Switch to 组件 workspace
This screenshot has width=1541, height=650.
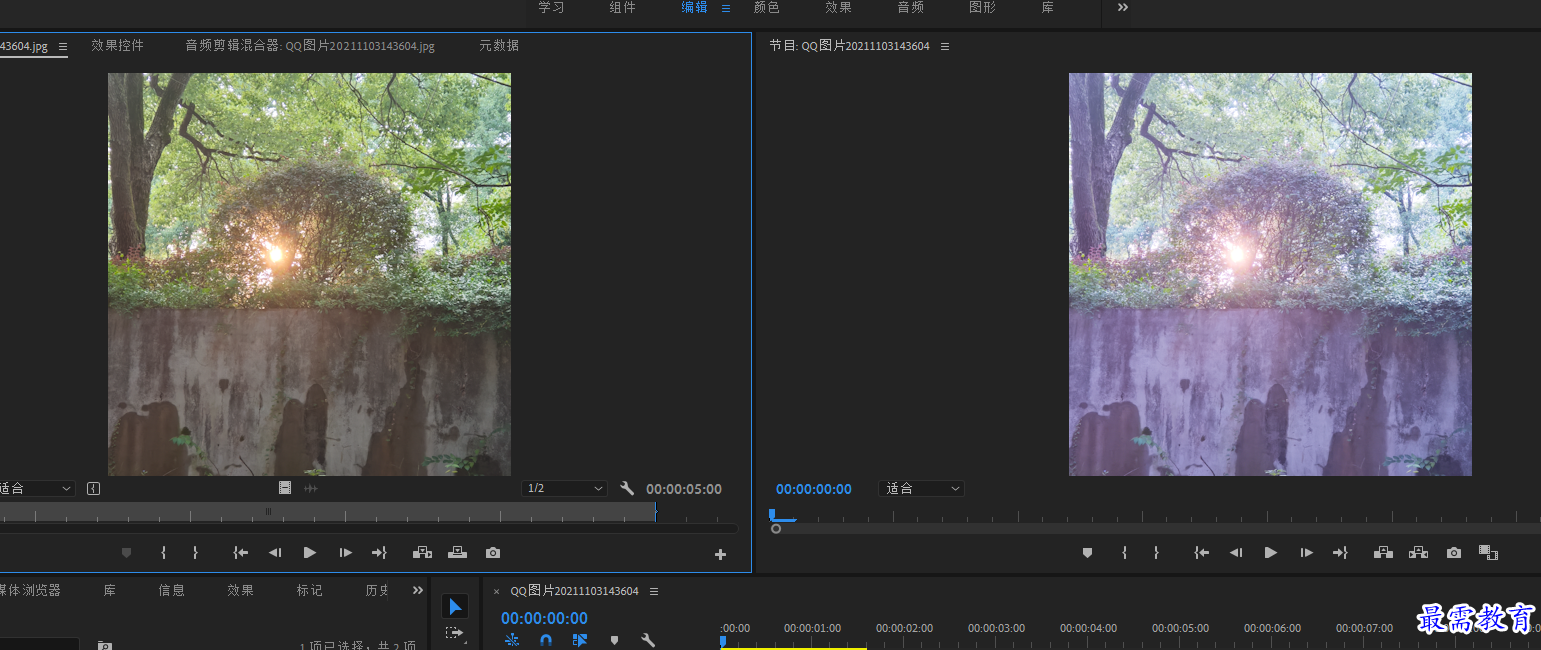pyautogui.click(x=622, y=7)
